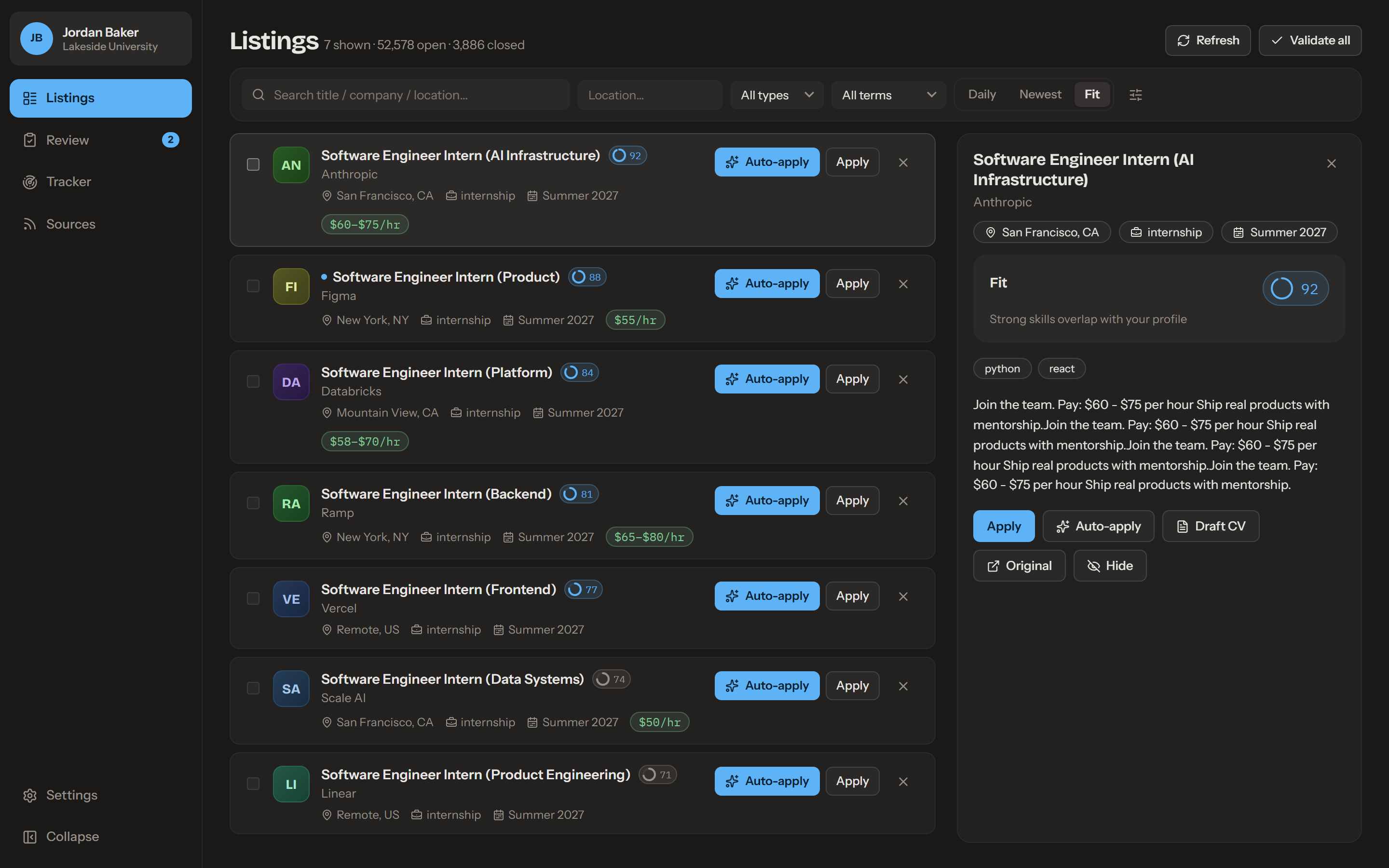Check the Figma listing checkbox
This screenshot has height=868, width=1389.
point(253,286)
